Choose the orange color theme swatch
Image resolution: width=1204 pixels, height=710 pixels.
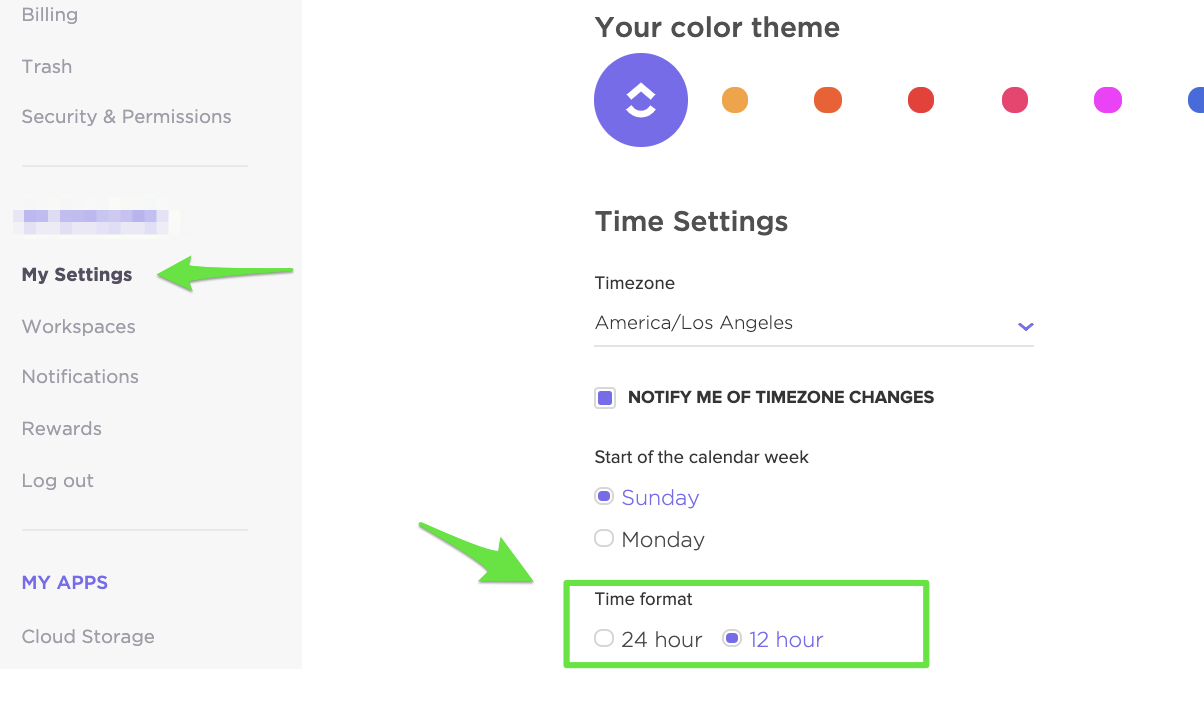(x=828, y=100)
